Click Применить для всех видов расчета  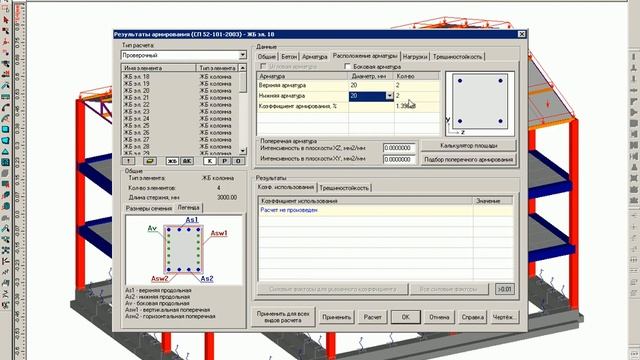click(283, 317)
